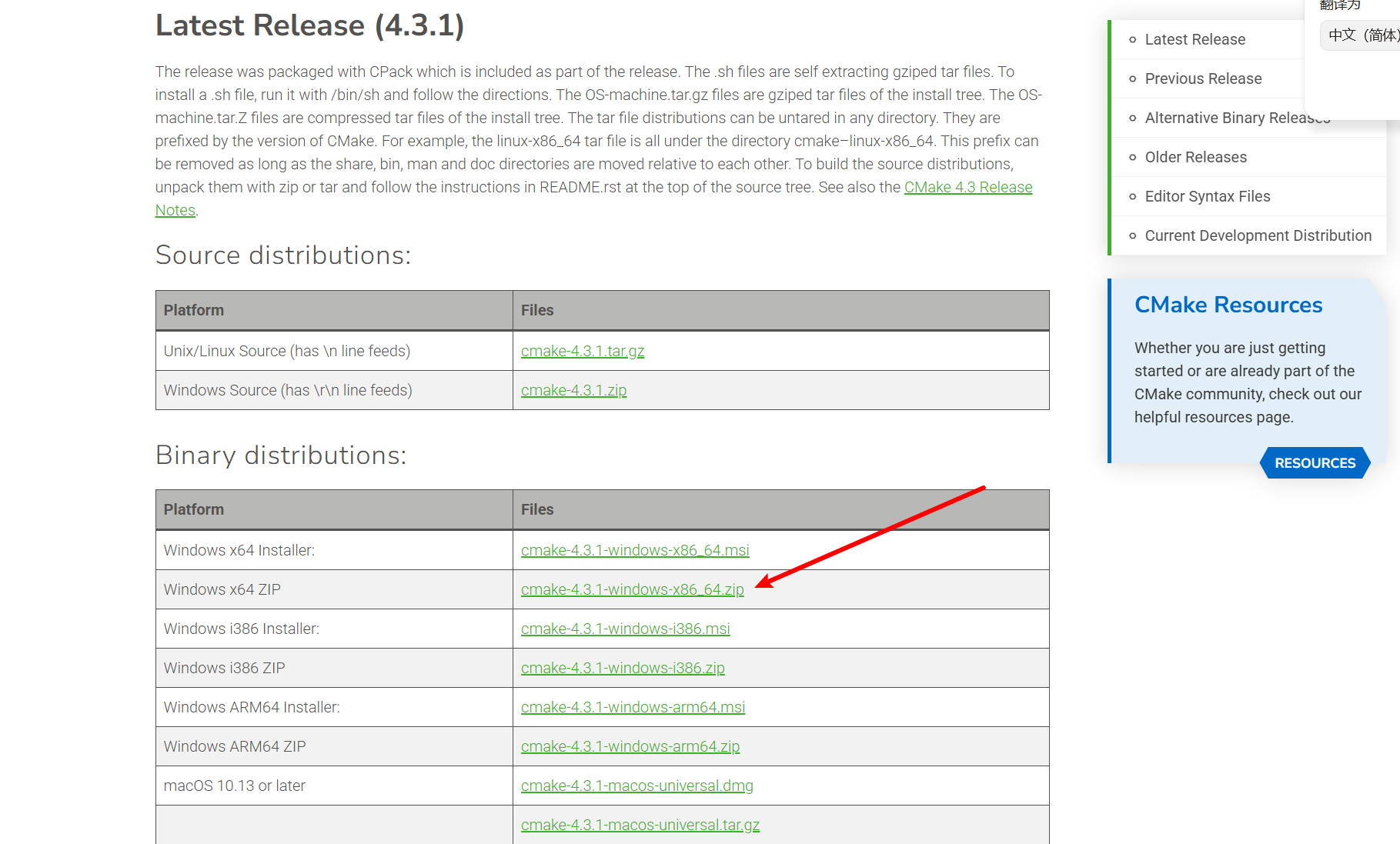This screenshot has width=1400, height=844.
Task: Jump to Latest Release in sidebar
Action: [1195, 39]
